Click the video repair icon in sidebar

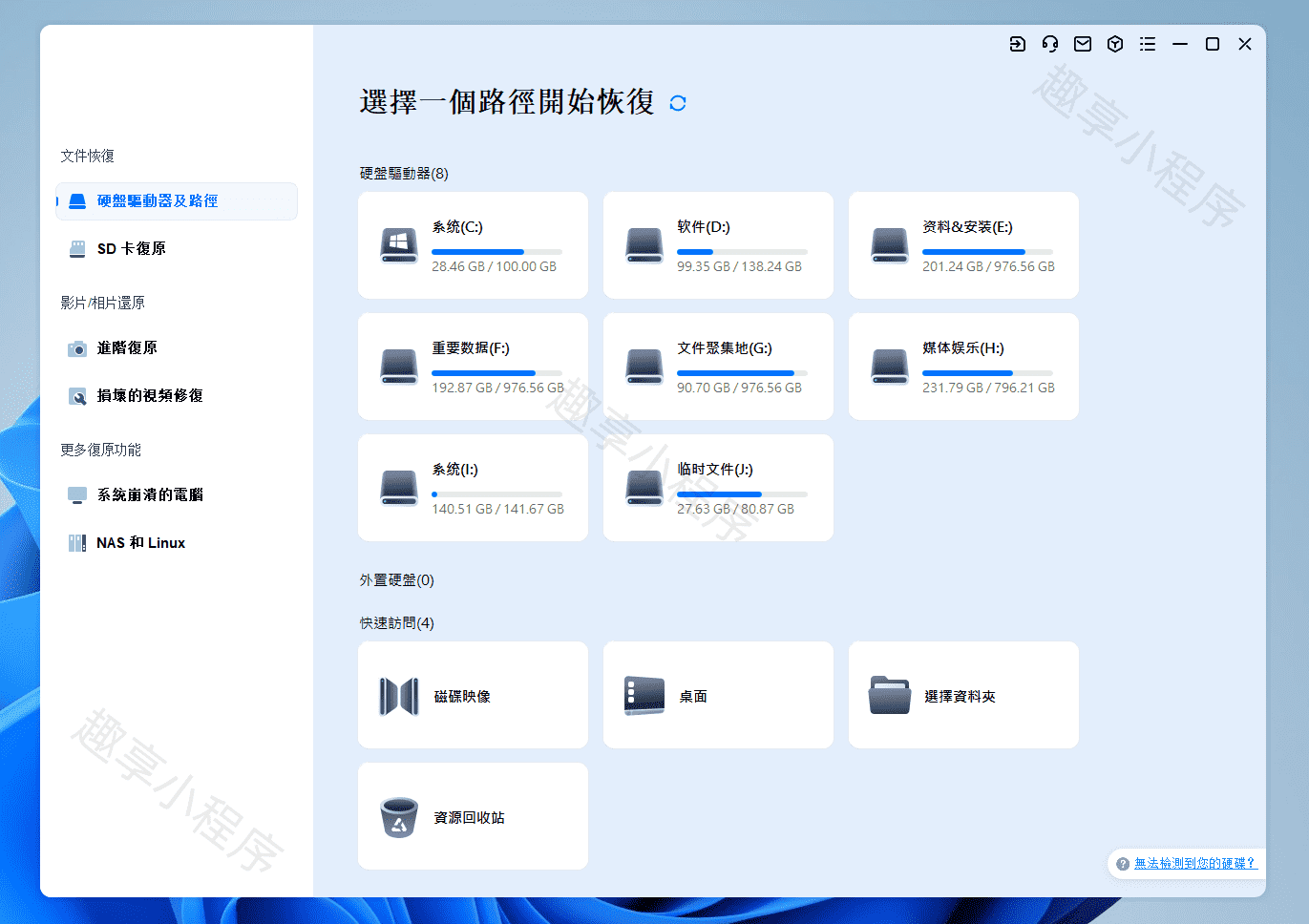pyautogui.click(x=77, y=396)
